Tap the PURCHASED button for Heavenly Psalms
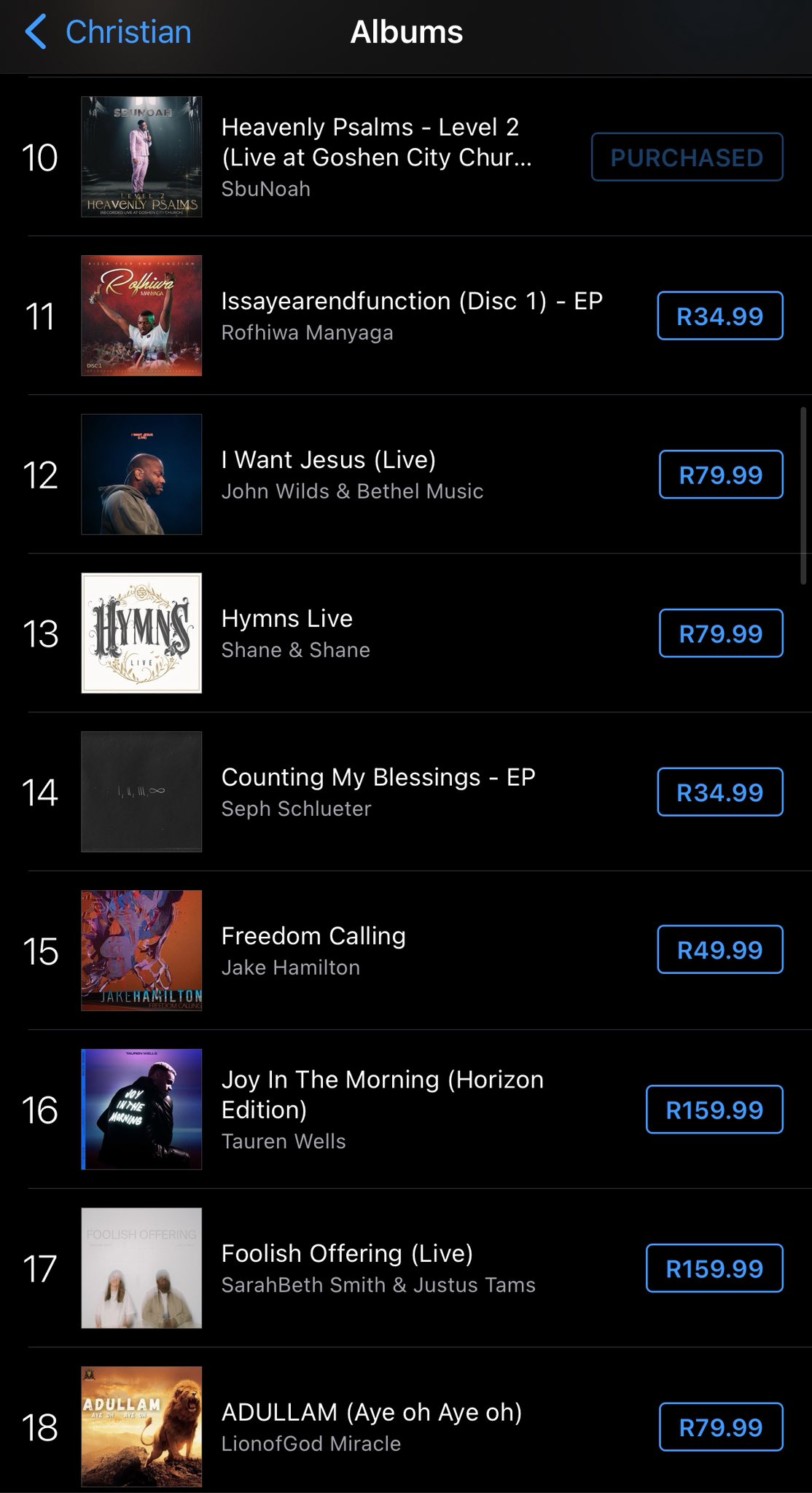The image size is (812, 1493). (687, 157)
